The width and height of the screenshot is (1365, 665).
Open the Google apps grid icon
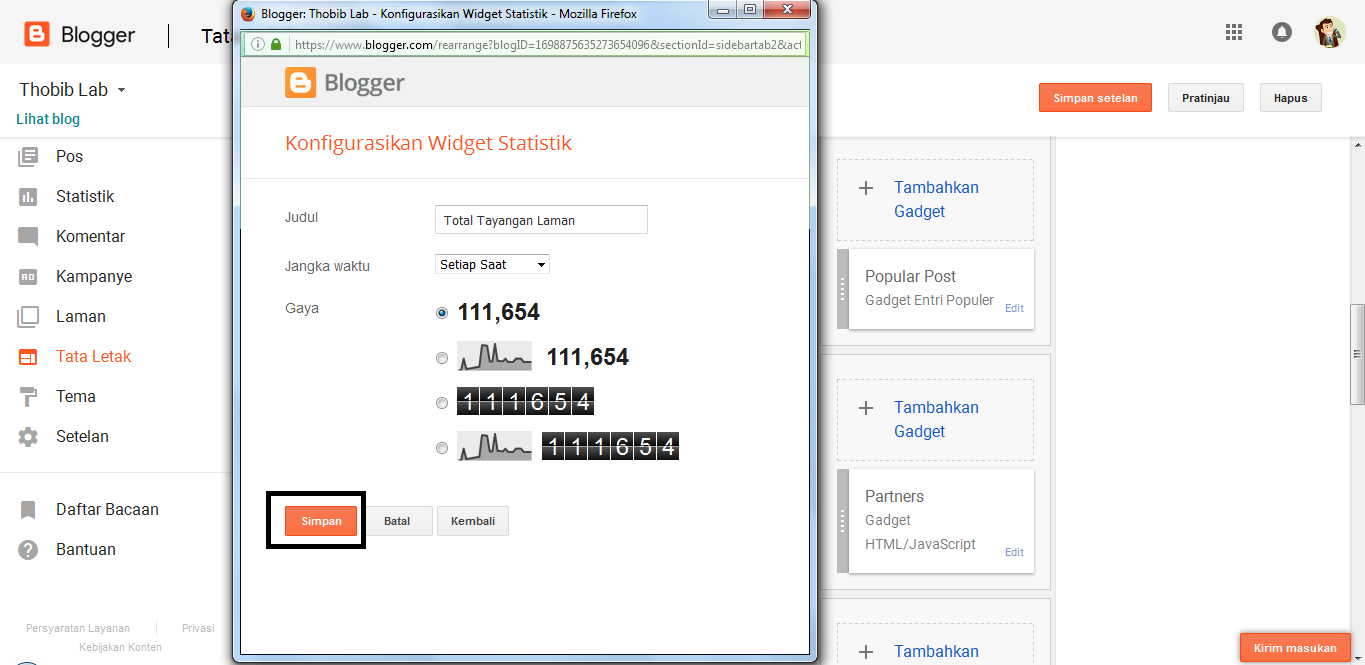tap(1234, 32)
